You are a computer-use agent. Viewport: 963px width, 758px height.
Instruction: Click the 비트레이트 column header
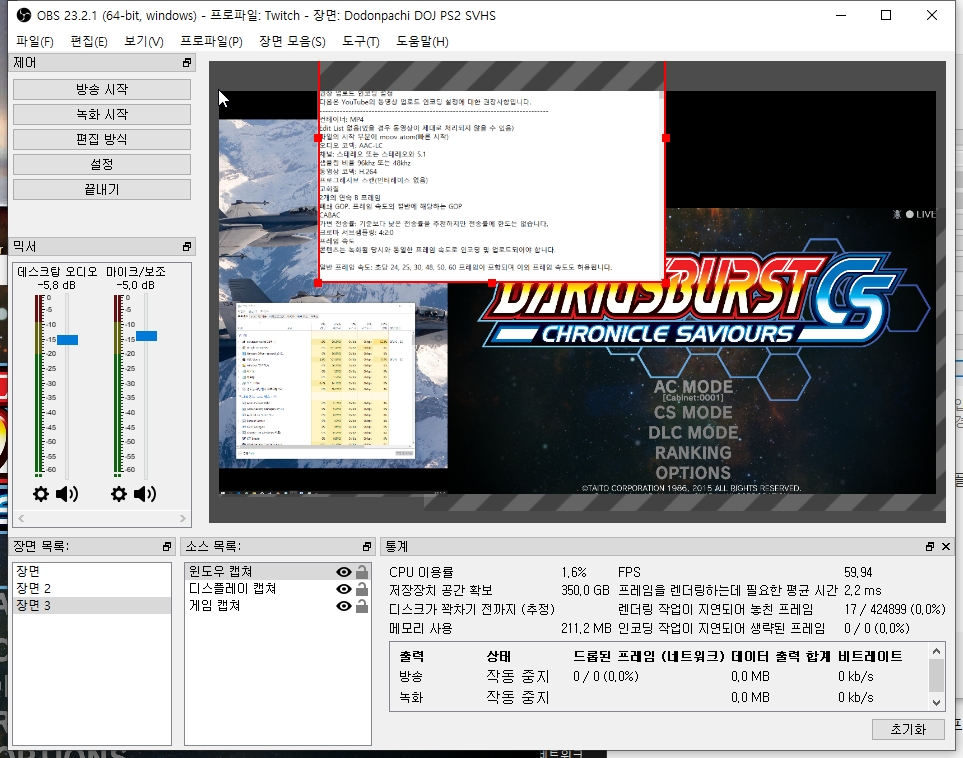click(870, 656)
